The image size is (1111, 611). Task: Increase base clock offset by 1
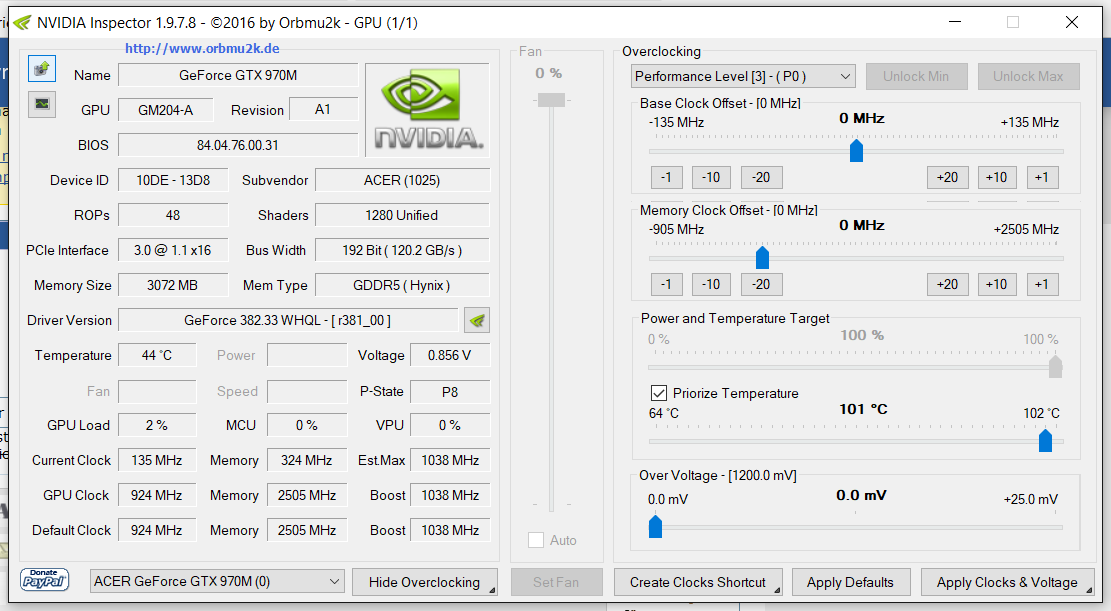[x=1042, y=177]
